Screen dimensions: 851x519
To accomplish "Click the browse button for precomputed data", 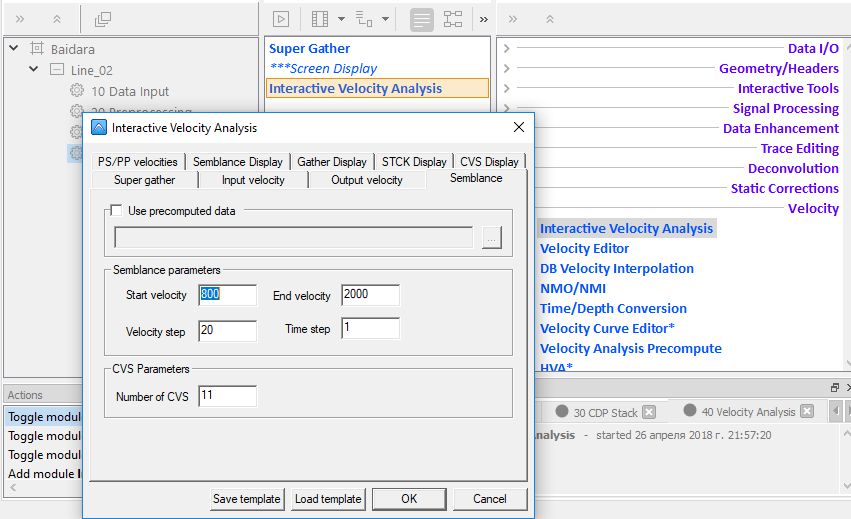I will click(x=492, y=238).
